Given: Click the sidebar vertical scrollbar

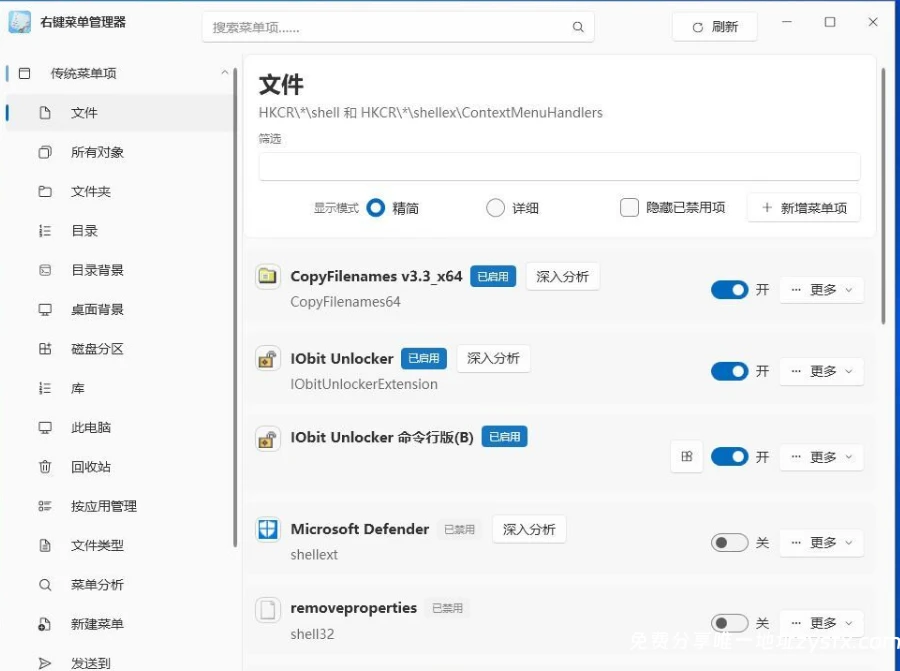Looking at the screenshot, I should point(235,308).
